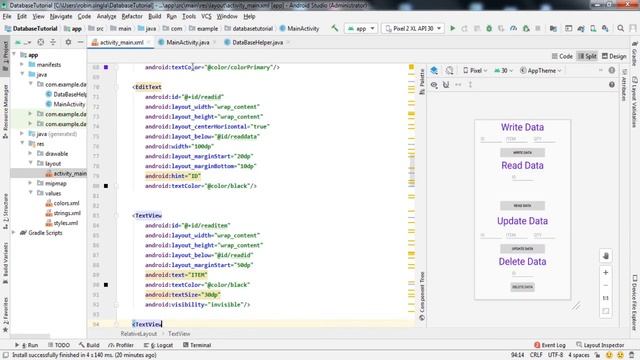Open AppTheme dropdown
Viewport: 640px width, 360px height.
tap(541, 71)
